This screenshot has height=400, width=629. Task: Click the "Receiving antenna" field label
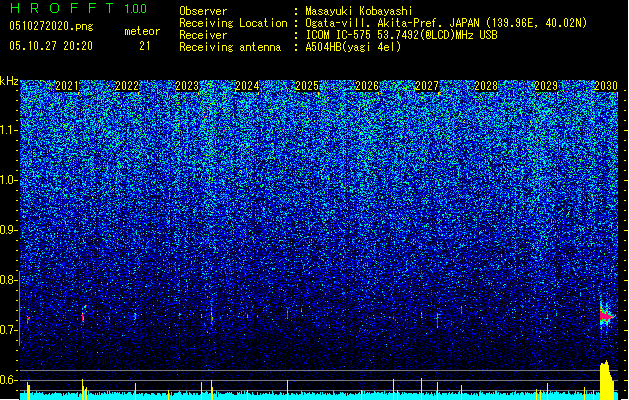(x=230, y=47)
